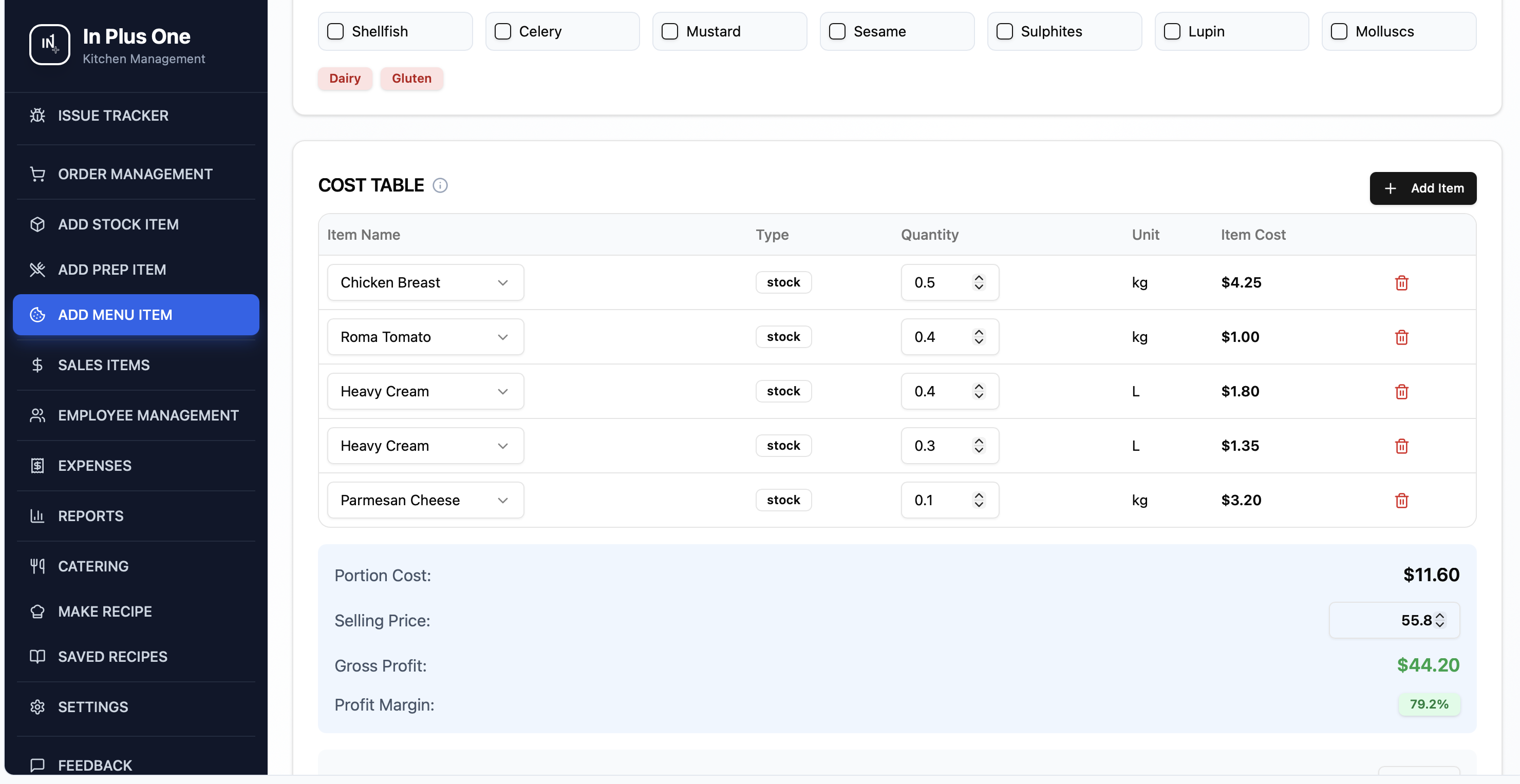
Task: Go to Sales Items in sidebar
Action: point(104,365)
